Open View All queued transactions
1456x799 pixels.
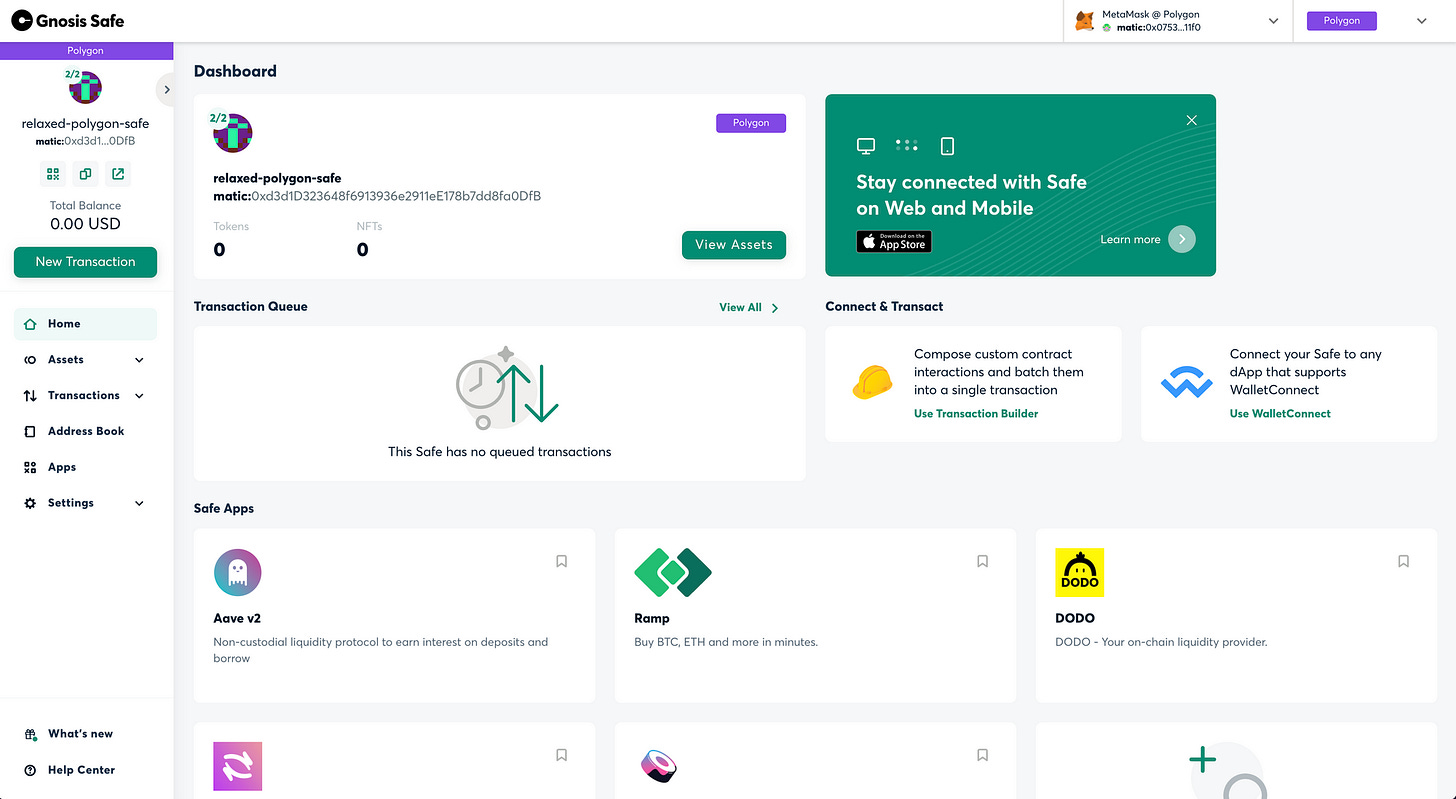click(749, 307)
